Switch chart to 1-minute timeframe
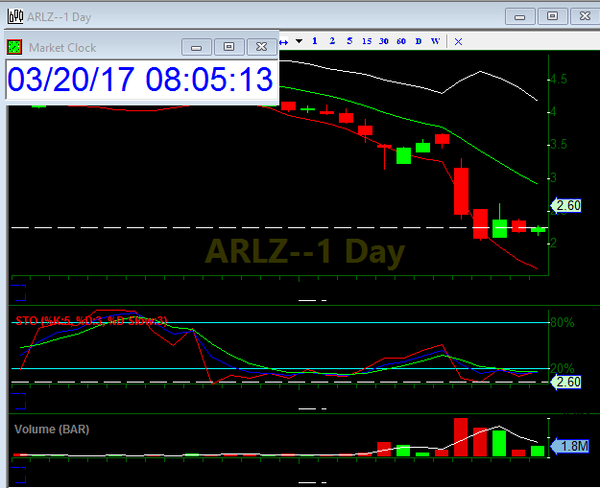The width and height of the screenshot is (600, 488). pos(314,41)
